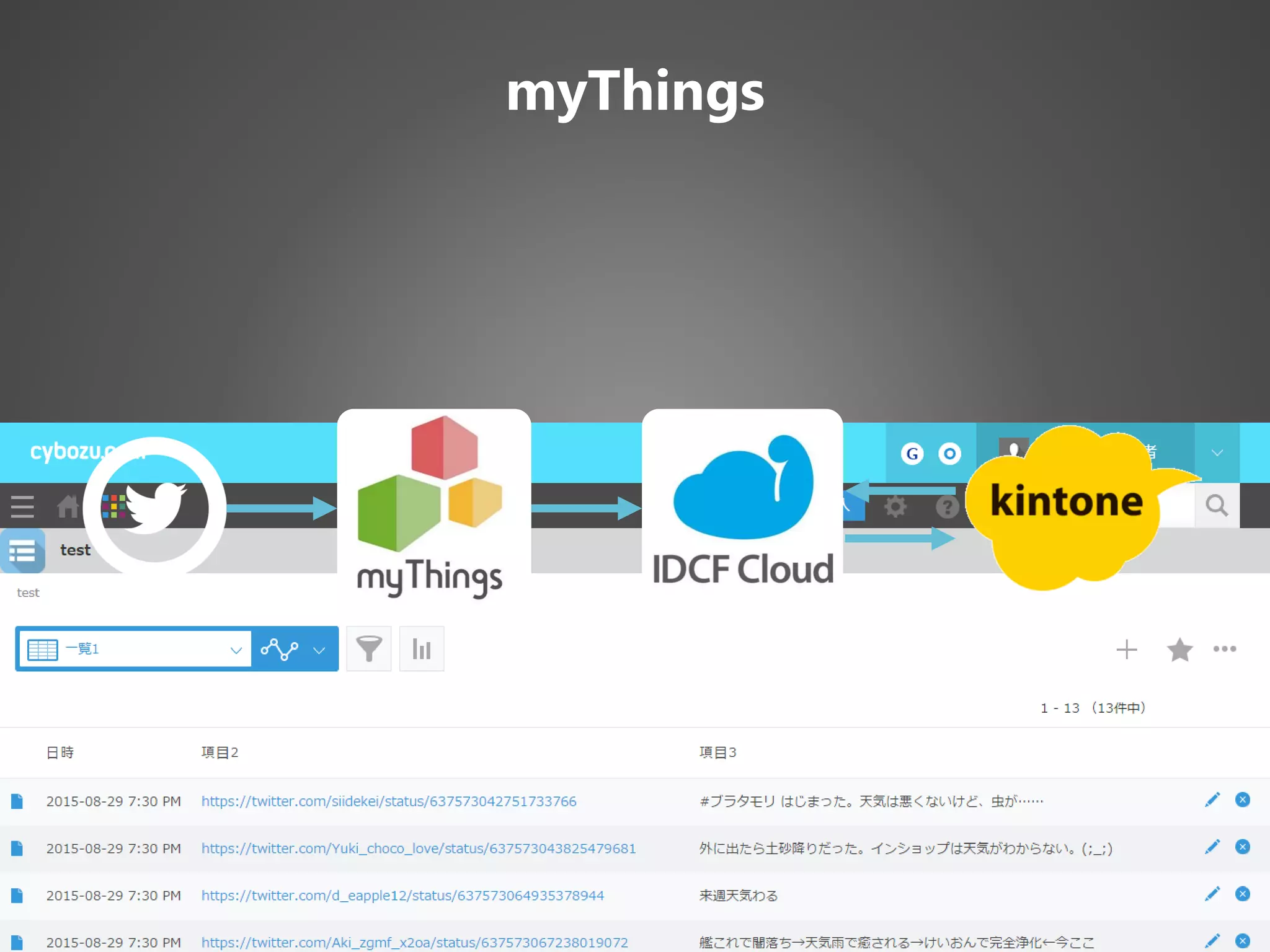The width and height of the screenshot is (1270, 952).
Task: Open the d_eapple12 twitter status link
Action: click(402, 896)
